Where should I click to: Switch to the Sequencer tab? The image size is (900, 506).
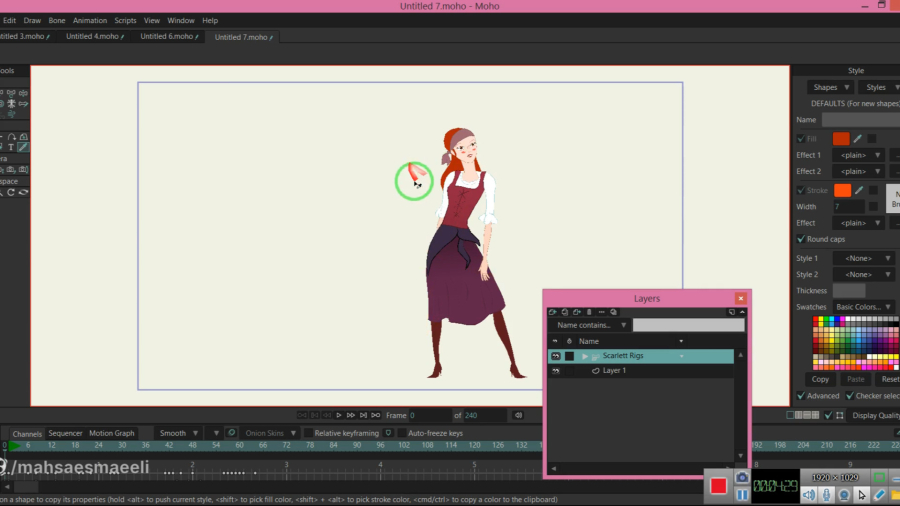65,433
